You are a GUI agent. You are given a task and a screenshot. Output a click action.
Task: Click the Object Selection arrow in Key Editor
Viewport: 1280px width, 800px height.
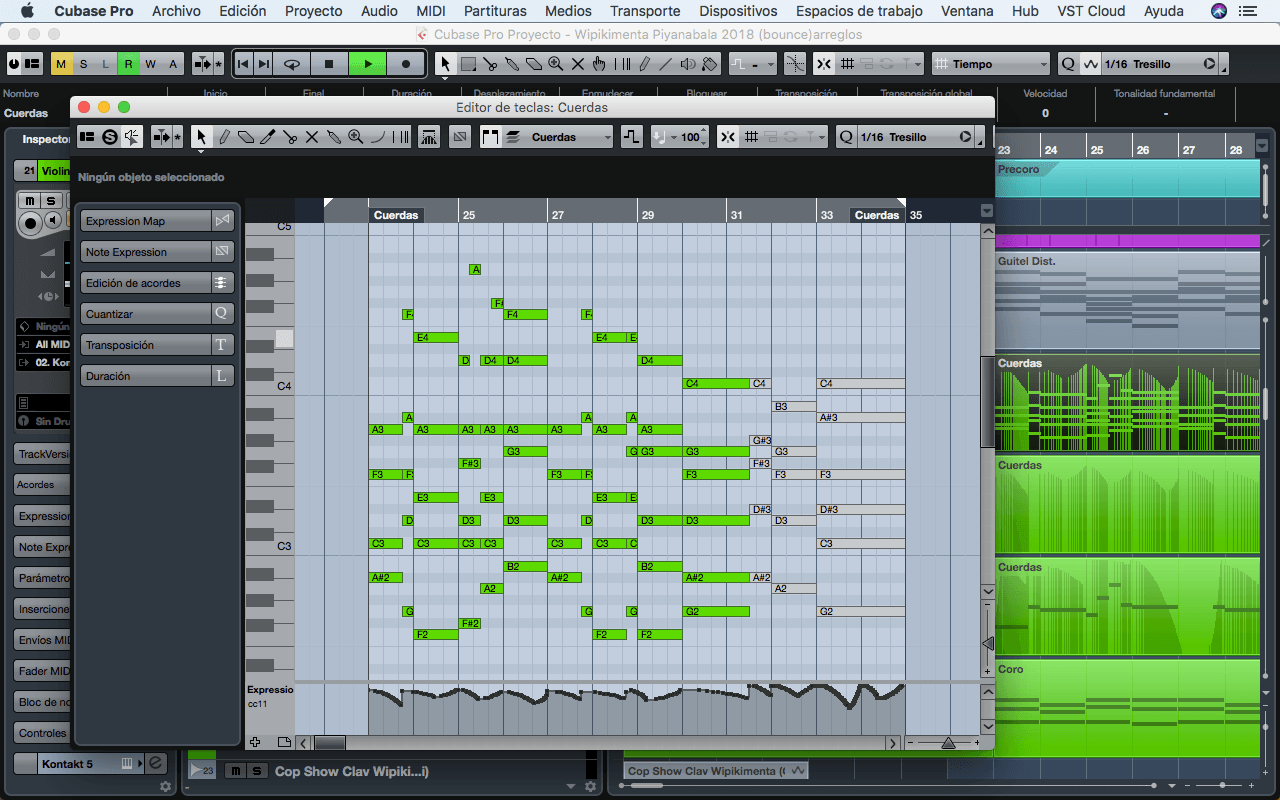(201, 137)
